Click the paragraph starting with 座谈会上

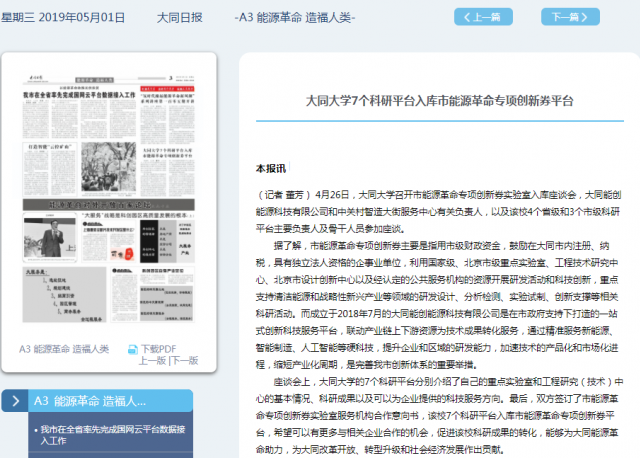[439, 416]
